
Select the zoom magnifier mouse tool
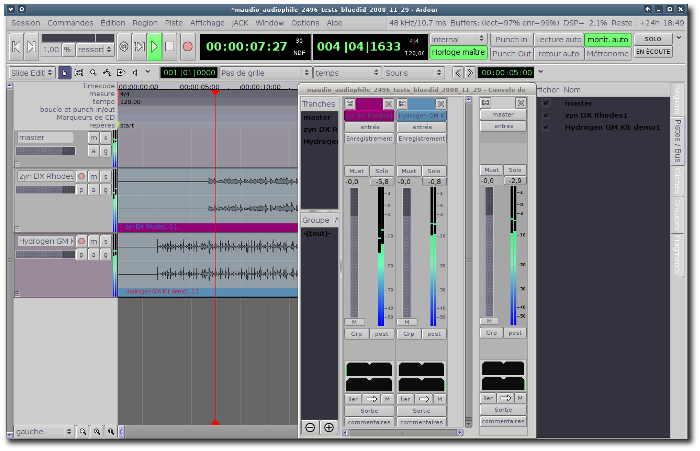click(x=93, y=73)
